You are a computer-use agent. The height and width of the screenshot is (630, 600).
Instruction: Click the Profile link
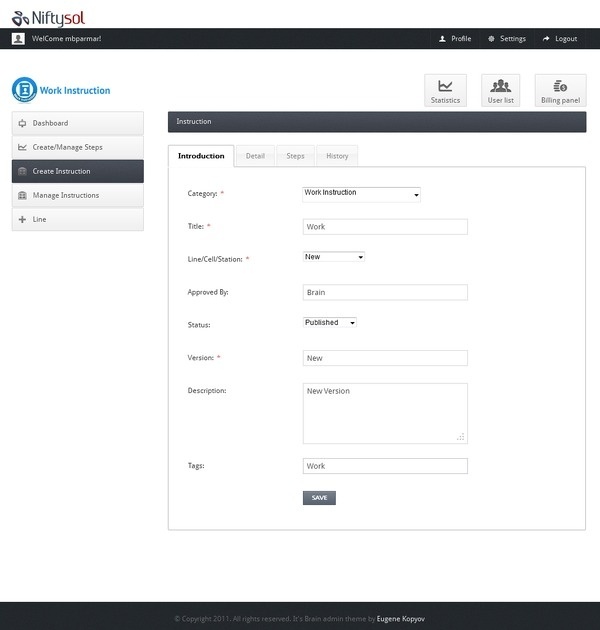[461, 39]
